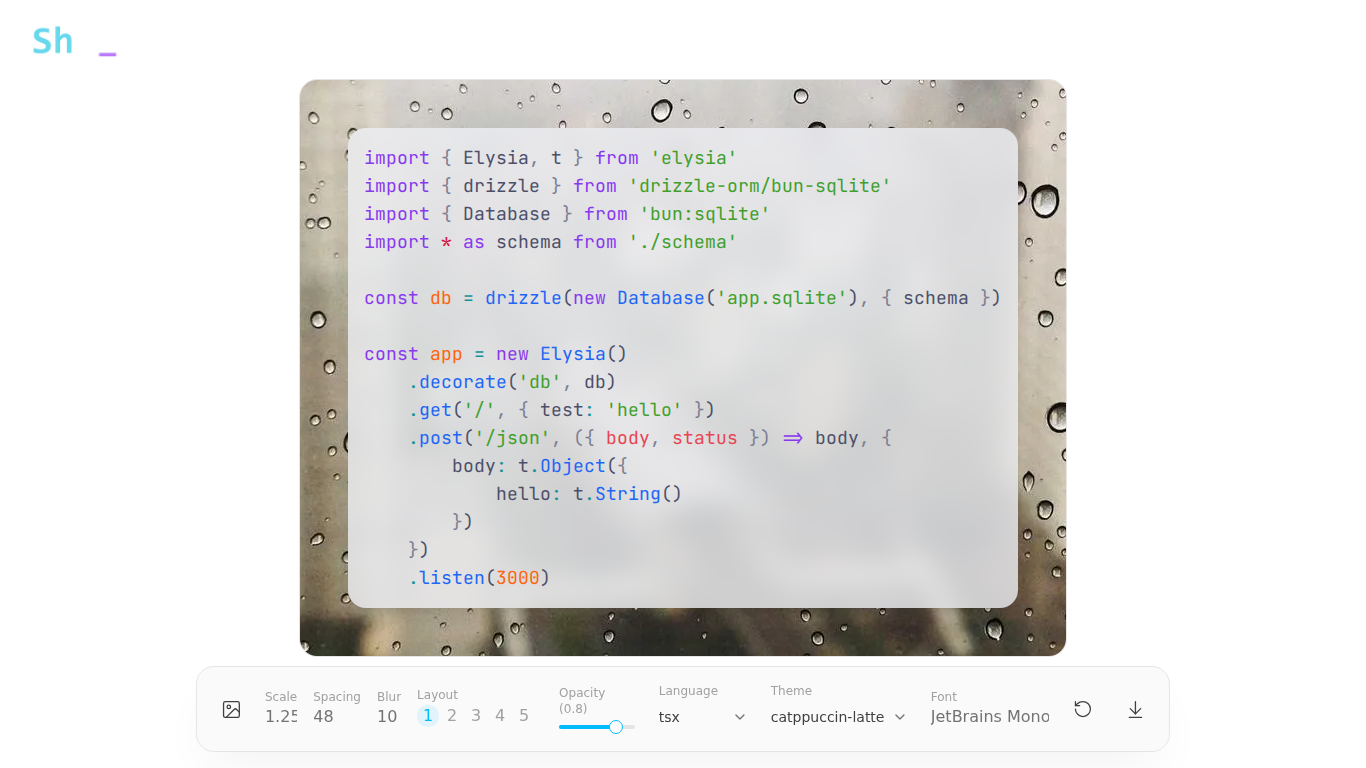The height and width of the screenshot is (768, 1366).
Task: Select layout option 4
Action: coord(500,716)
